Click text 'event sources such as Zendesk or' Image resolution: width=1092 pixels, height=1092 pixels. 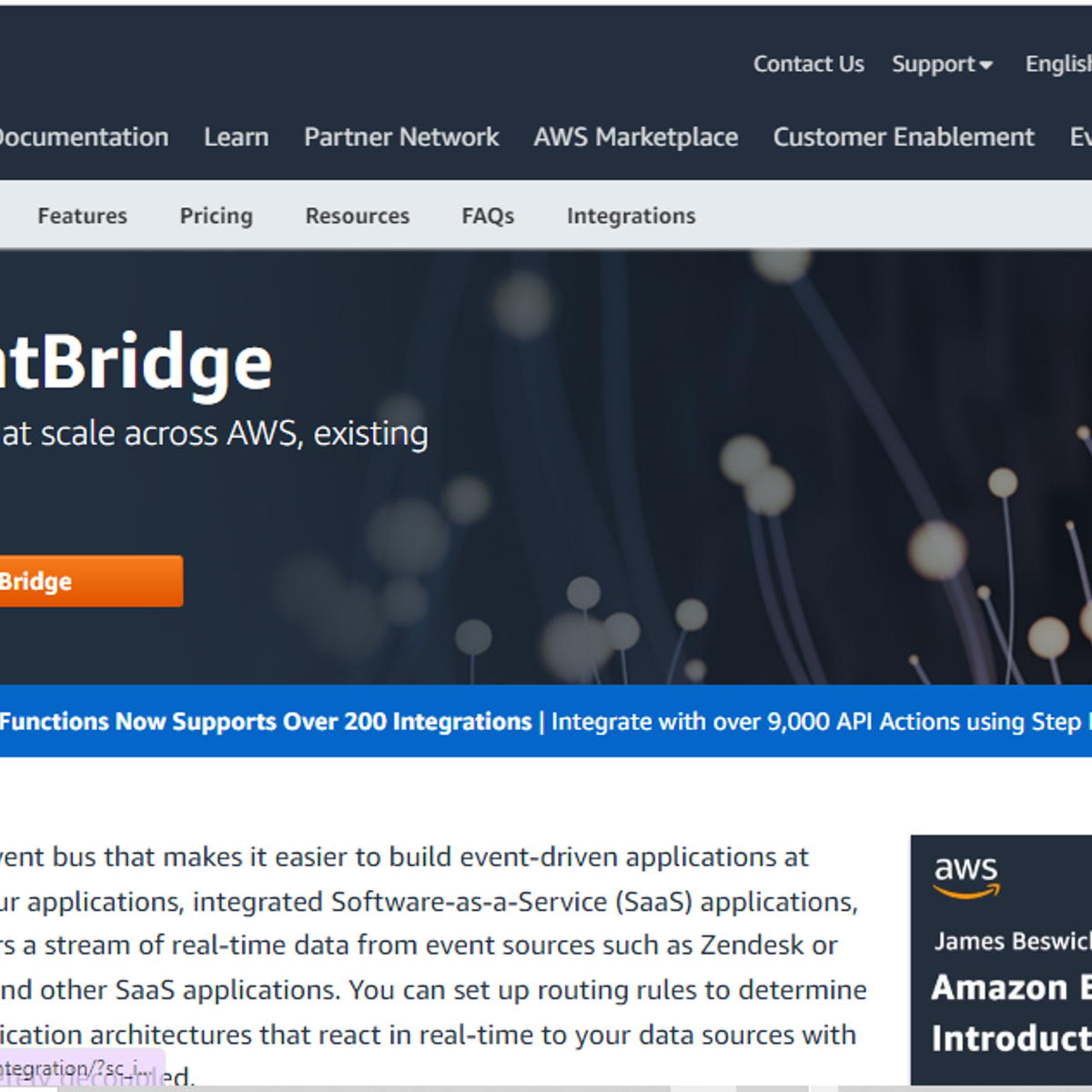pyautogui.click(x=632, y=945)
